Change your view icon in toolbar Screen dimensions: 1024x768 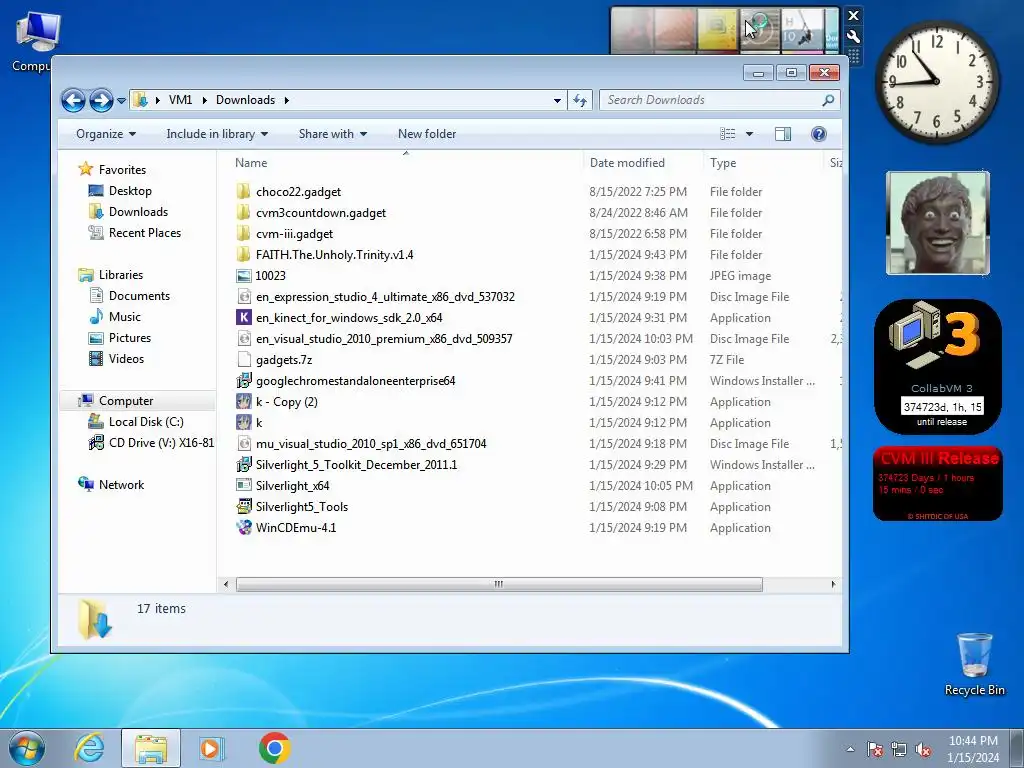tap(728, 134)
